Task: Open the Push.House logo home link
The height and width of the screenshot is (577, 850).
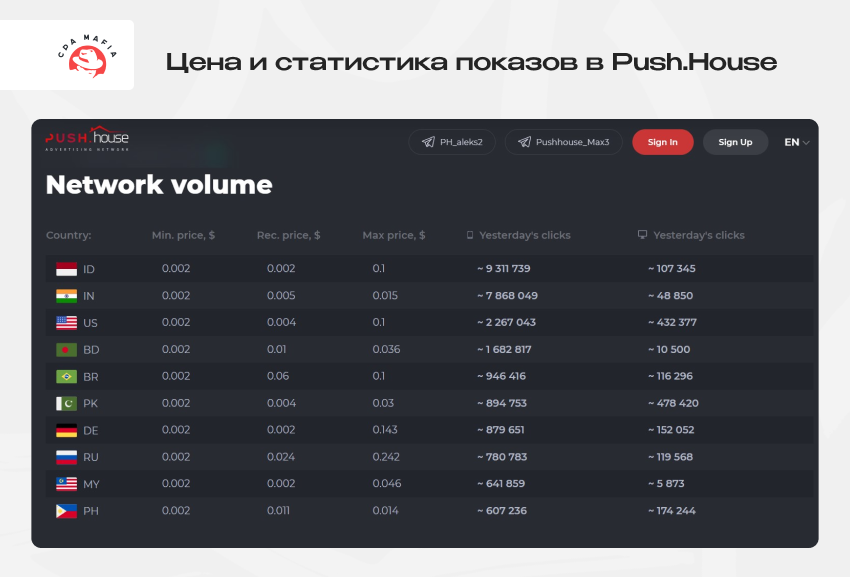Action: tap(87, 139)
